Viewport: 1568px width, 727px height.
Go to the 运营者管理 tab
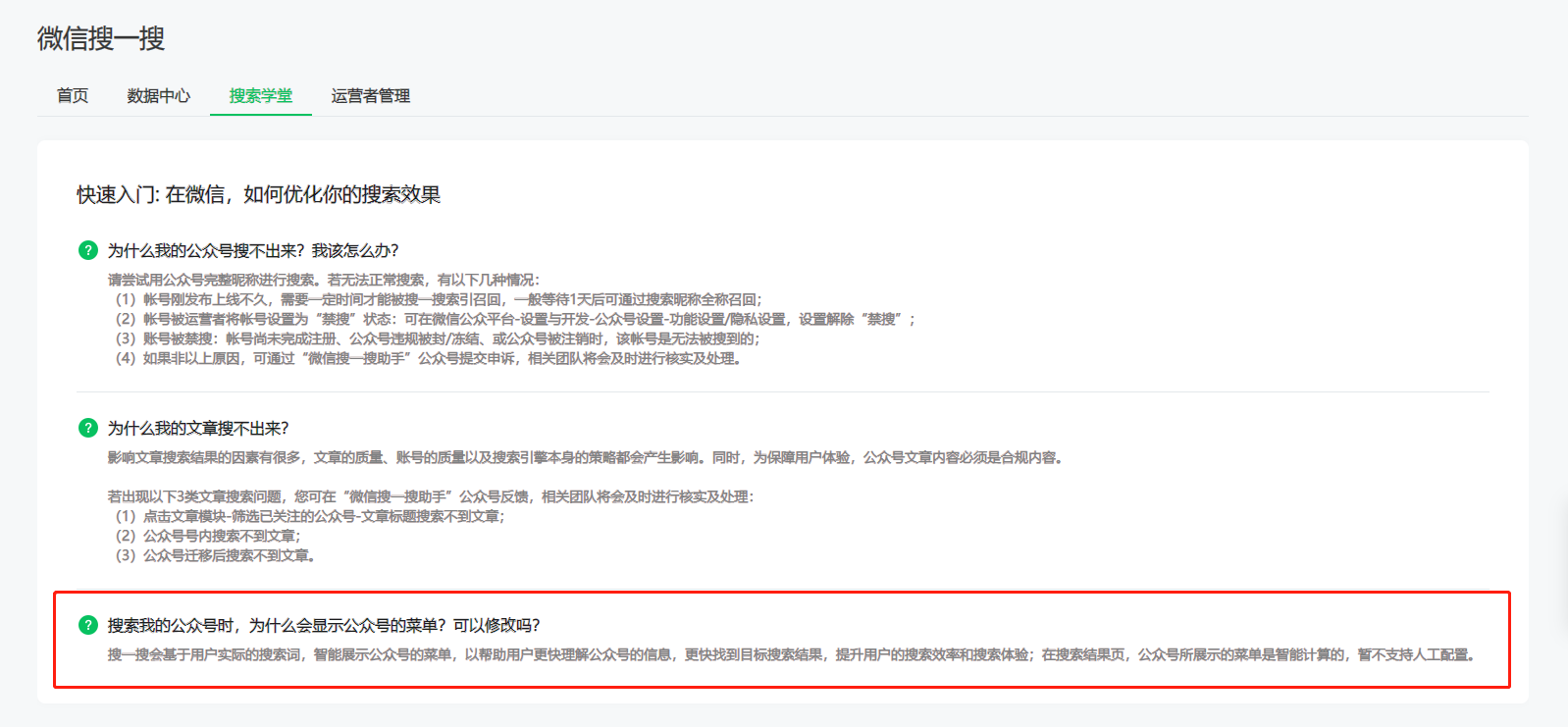click(370, 95)
